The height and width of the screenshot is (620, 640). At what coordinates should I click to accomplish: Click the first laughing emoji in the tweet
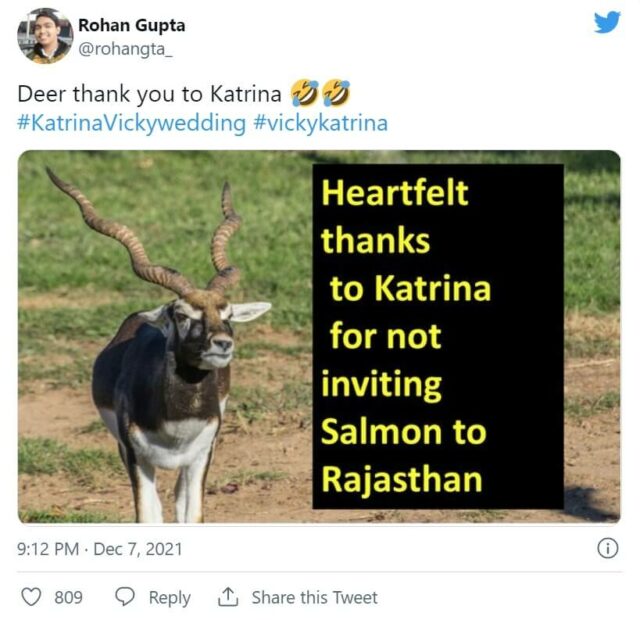(305, 94)
